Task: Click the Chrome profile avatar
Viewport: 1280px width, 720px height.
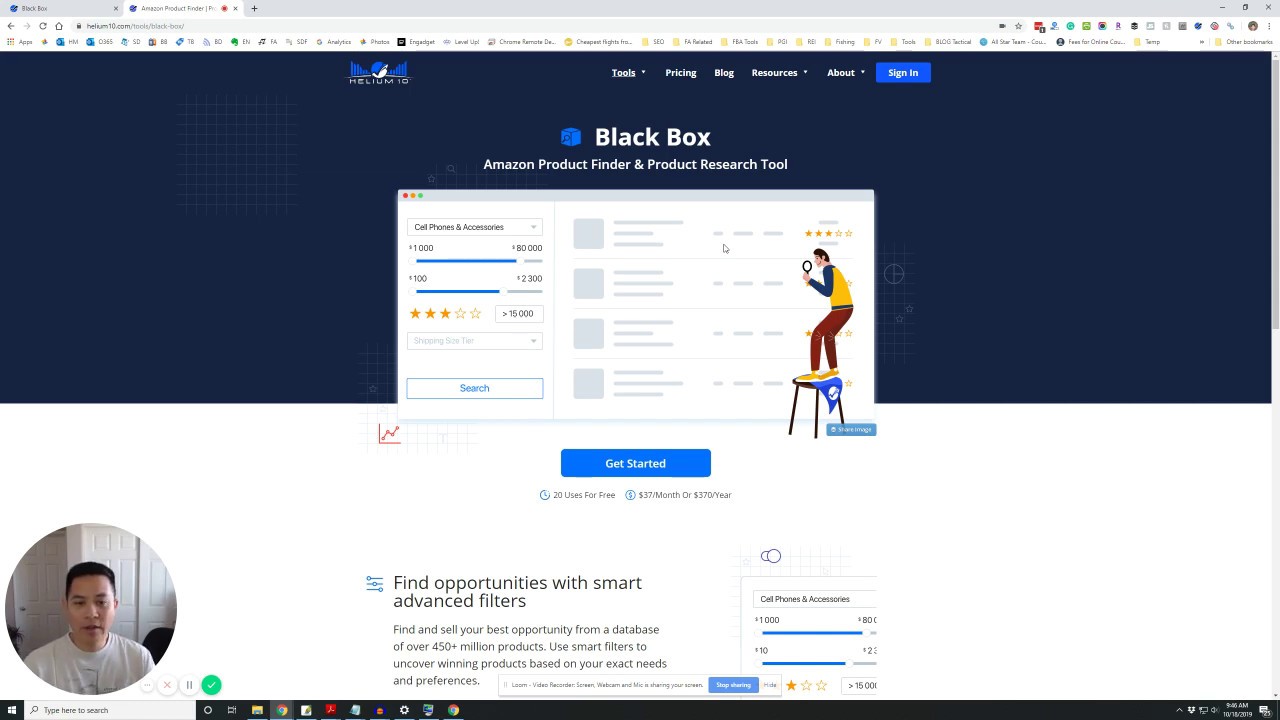Action: coord(1253,26)
